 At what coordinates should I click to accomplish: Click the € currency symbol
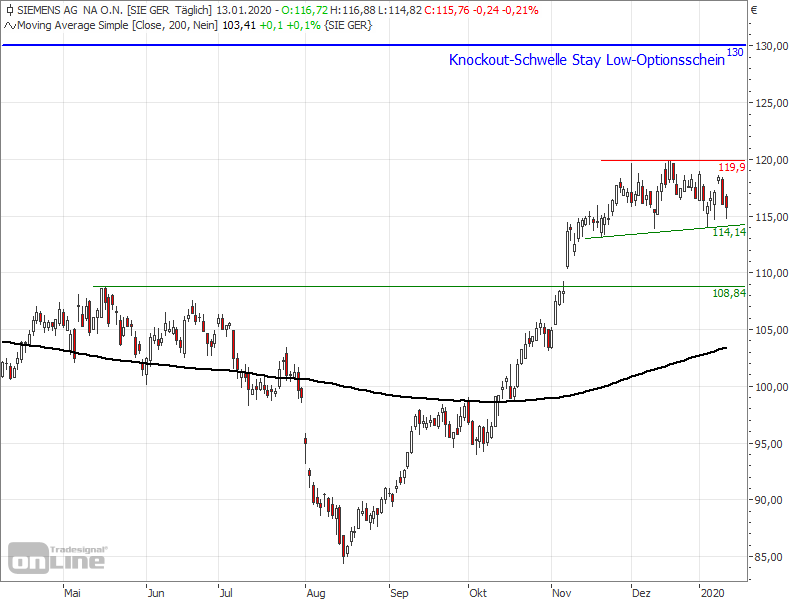[754, 10]
